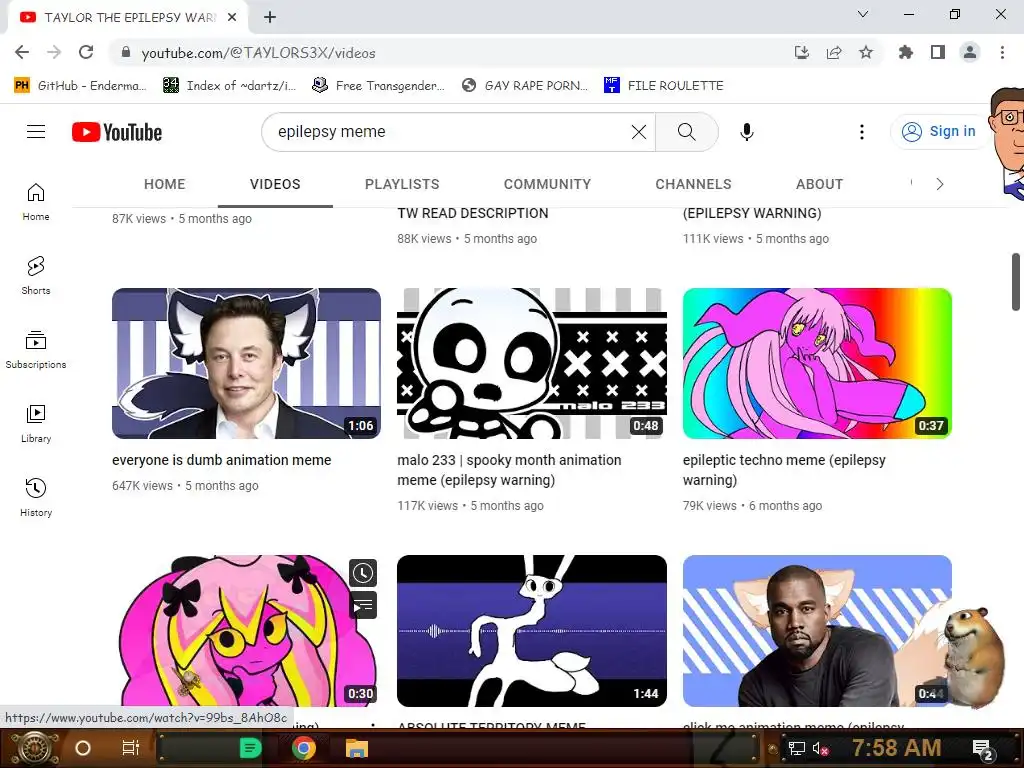This screenshot has width=1024, height=768.
Task: Open the notification center icon
Action: click(982, 749)
